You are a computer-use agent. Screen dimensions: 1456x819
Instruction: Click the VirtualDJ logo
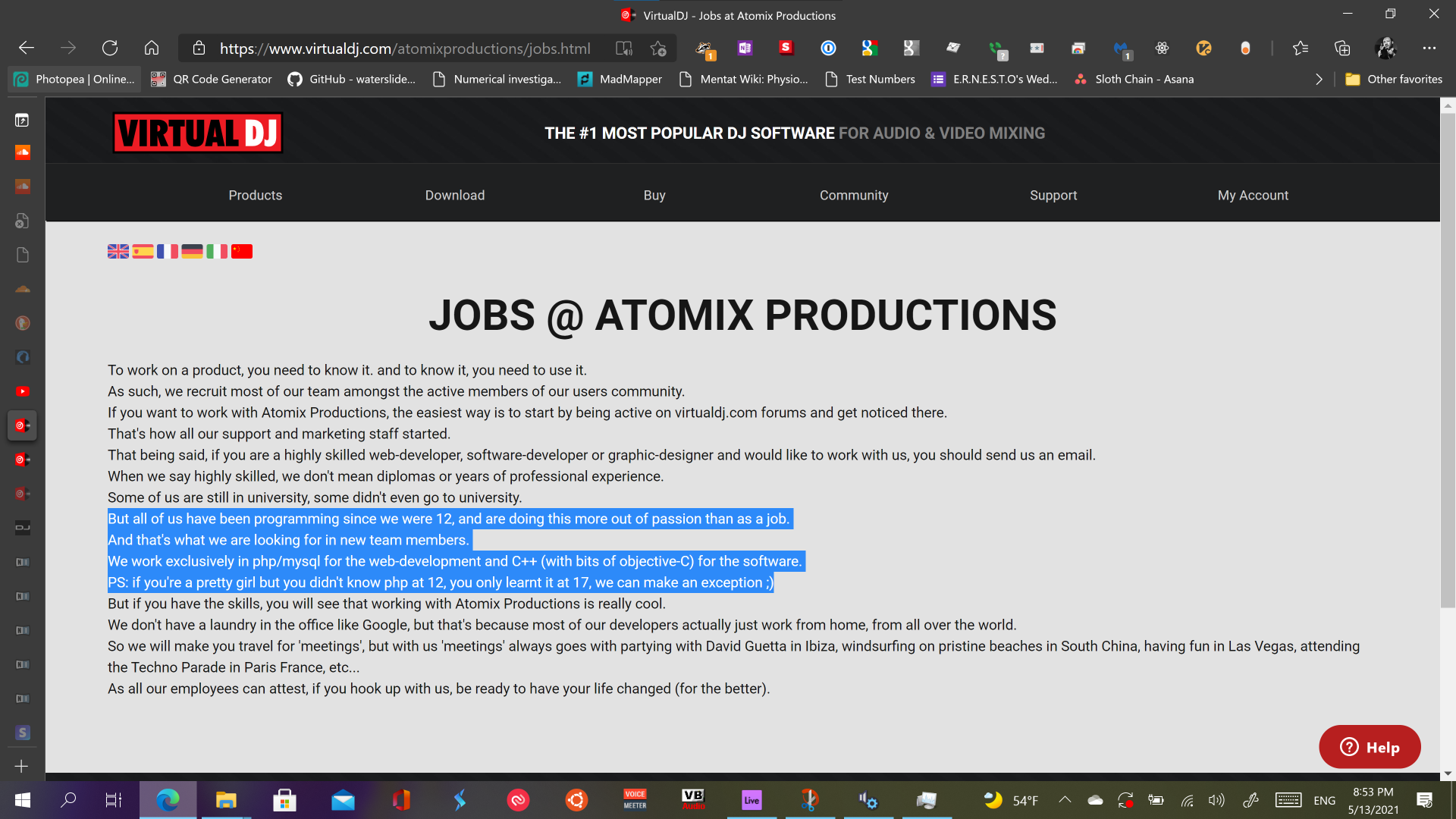198,133
